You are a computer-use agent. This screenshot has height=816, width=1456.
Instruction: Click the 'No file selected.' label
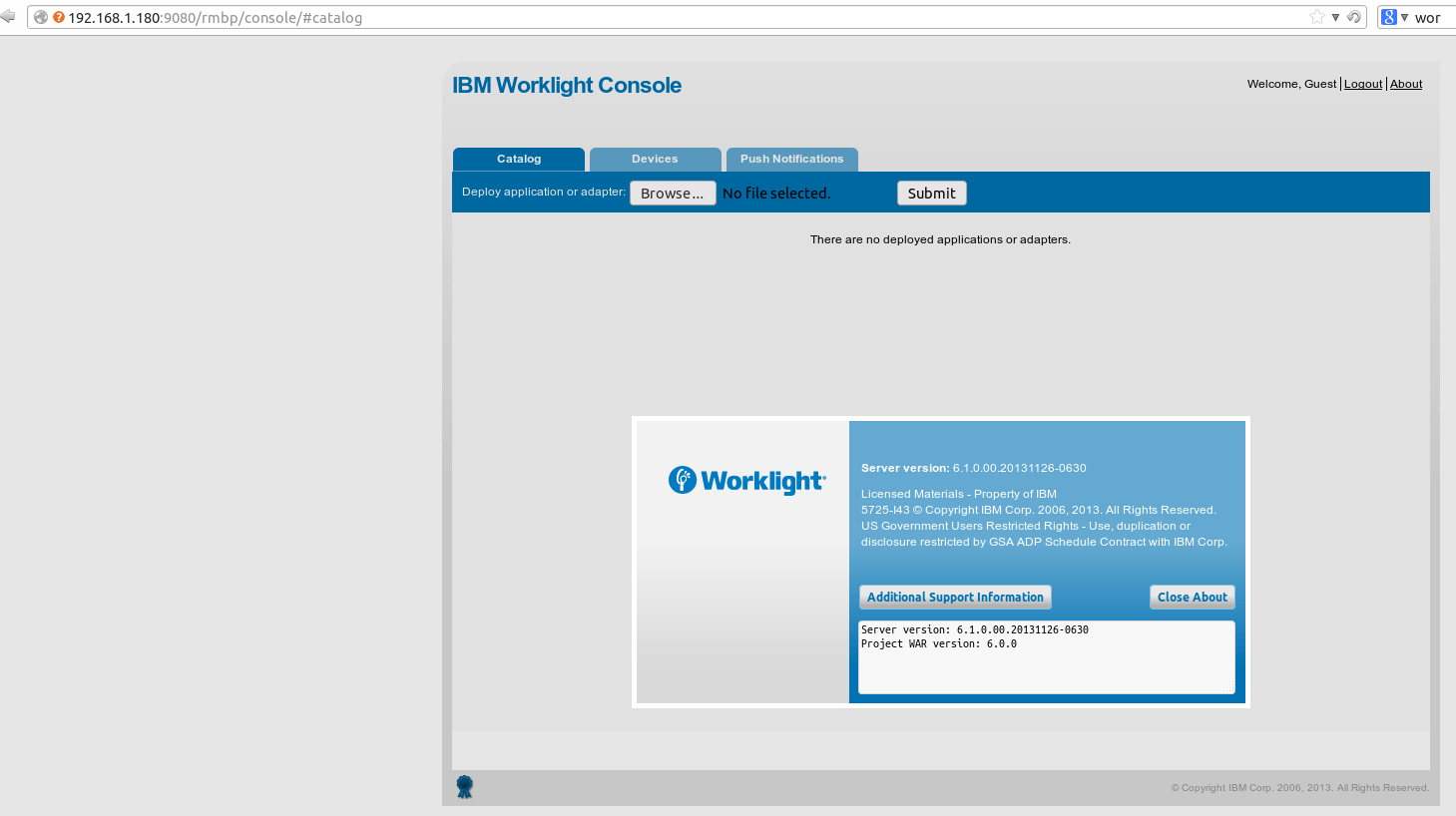coord(776,194)
